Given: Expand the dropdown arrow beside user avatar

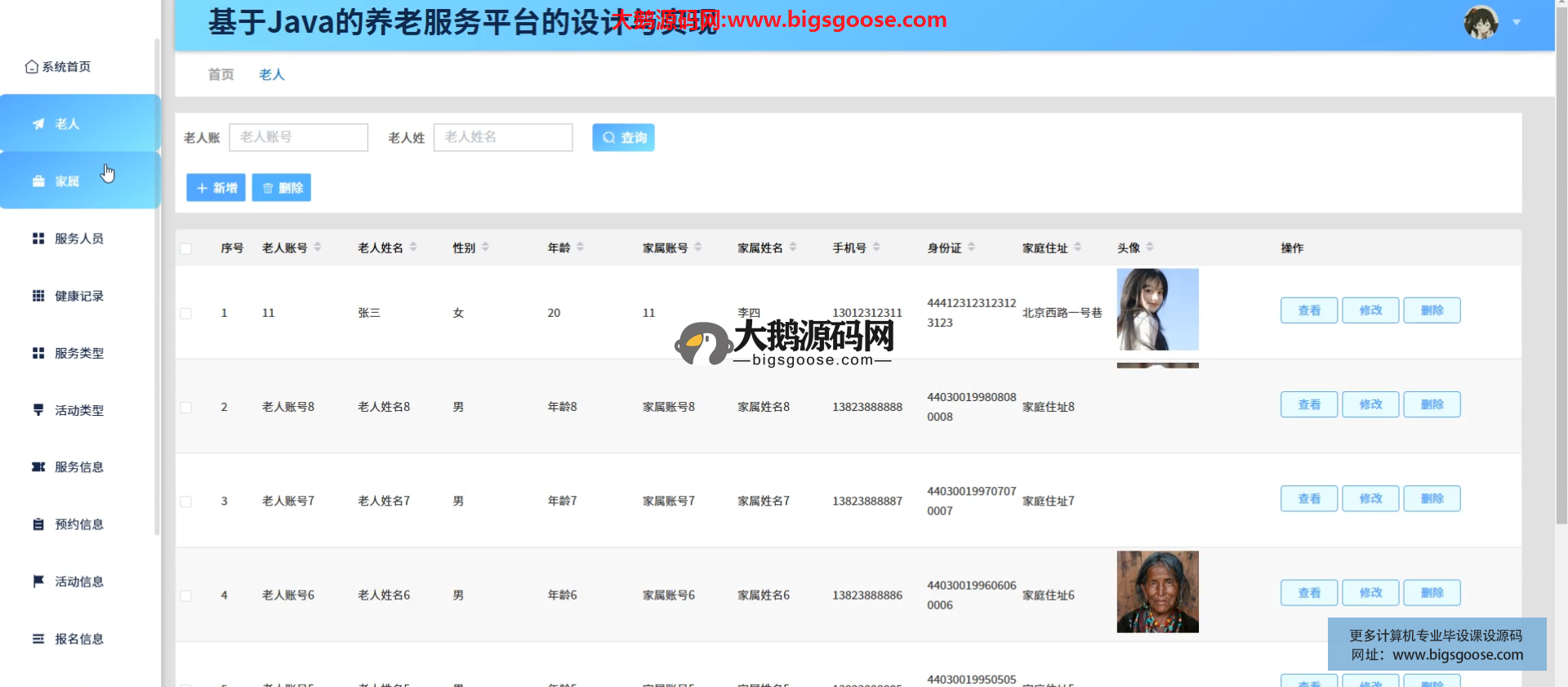Looking at the screenshot, I should click(x=1517, y=22).
